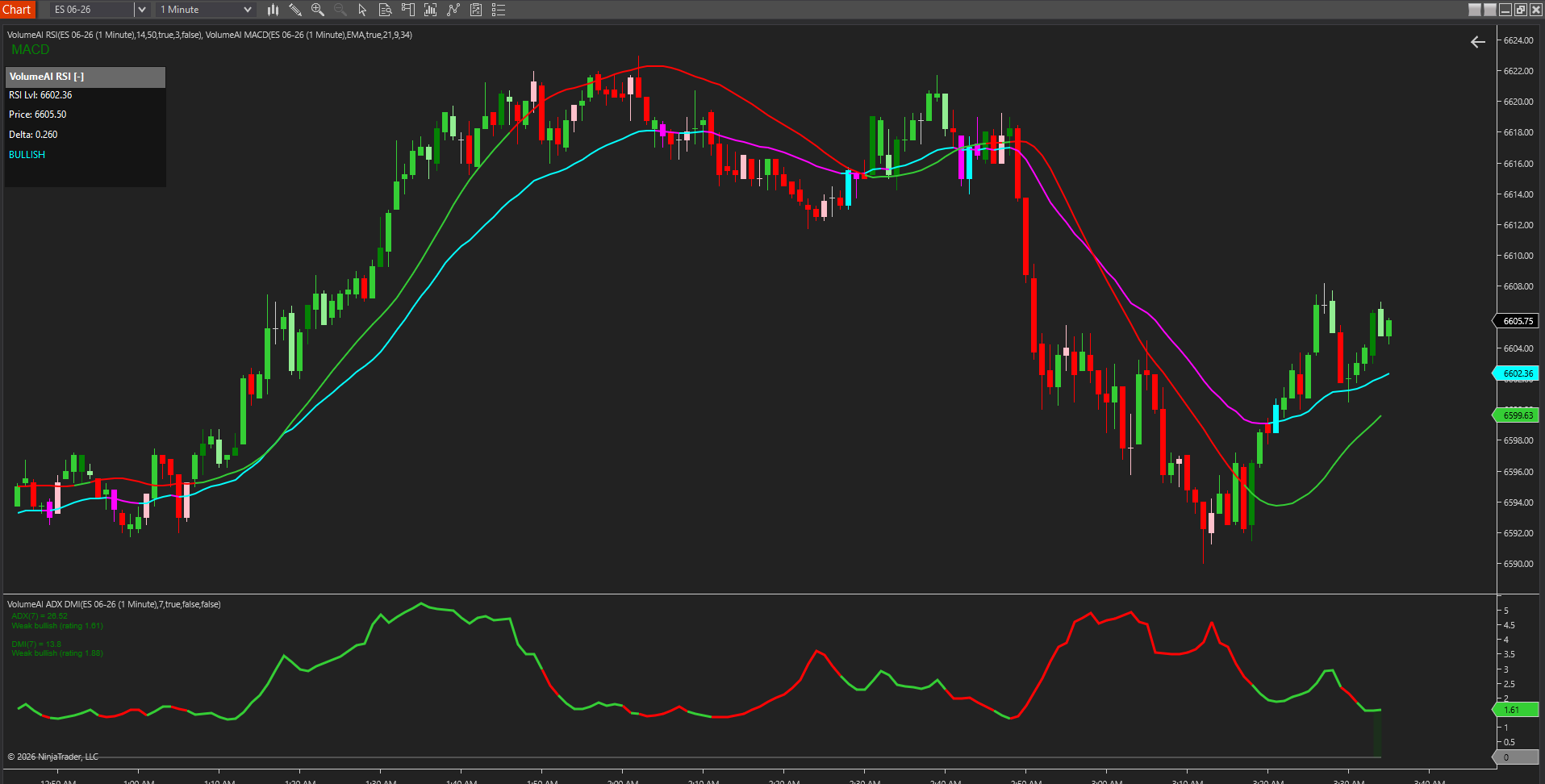Viewport: 1545px width, 784px height.
Task: Open the Indicators icon
Action: click(453, 10)
